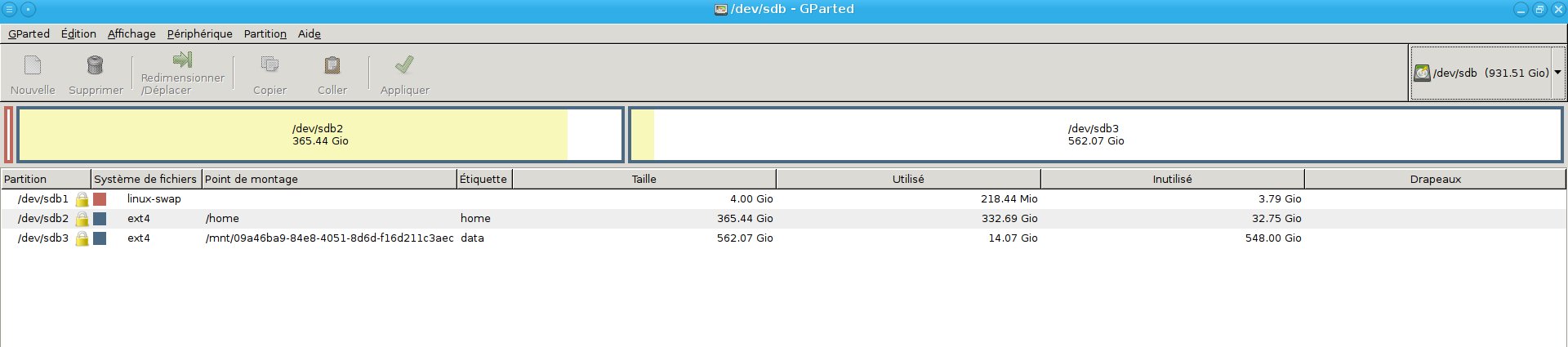This screenshot has height=347, width=1568.
Task: Sort by the Taille column header
Action: [x=644, y=179]
